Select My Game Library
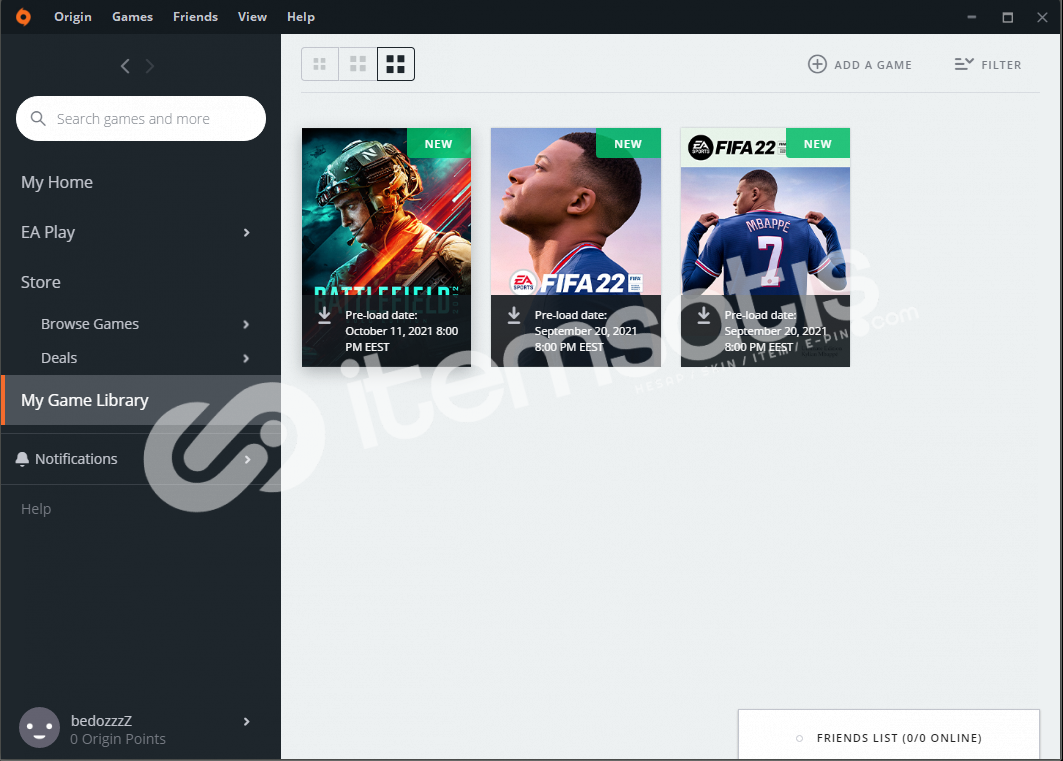This screenshot has width=1063, height=761. [x=141, y=400]
